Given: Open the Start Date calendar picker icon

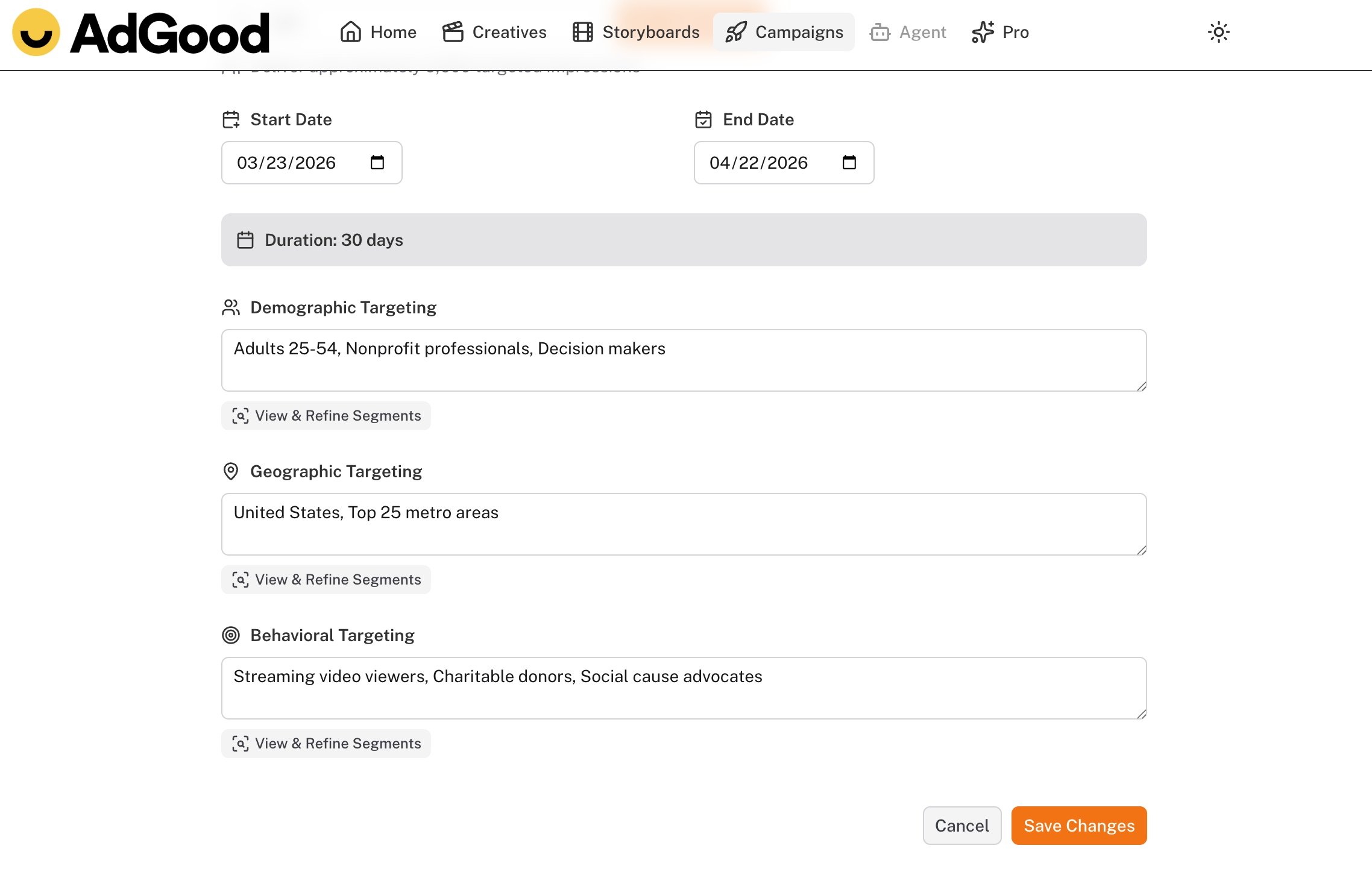Looking at the screenshot, I should (377, 163).
